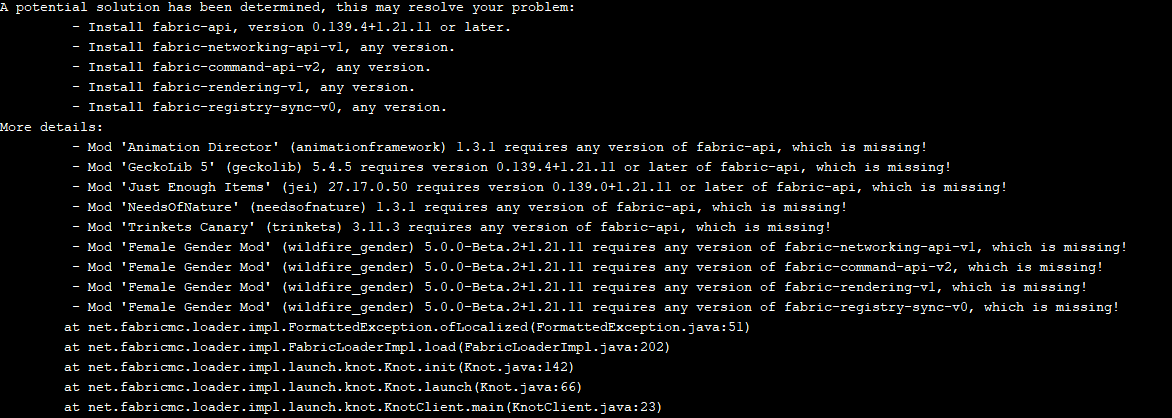Image resolution: width=1172 pixels, height=418 pixels.
Task: Click the Female Gender Mod fabric-rendering-v1 line
Action: pyautogui.click(x=580, y=287)
